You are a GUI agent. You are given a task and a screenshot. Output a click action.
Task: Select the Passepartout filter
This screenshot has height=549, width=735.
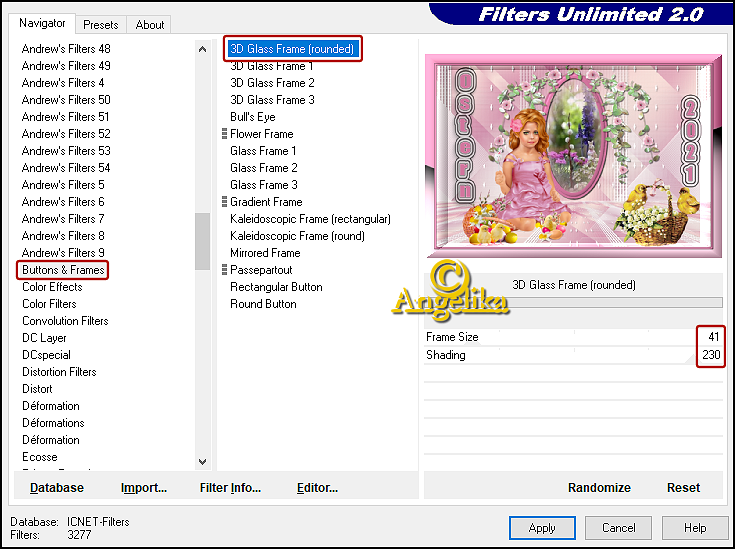(x=261, y=270)
